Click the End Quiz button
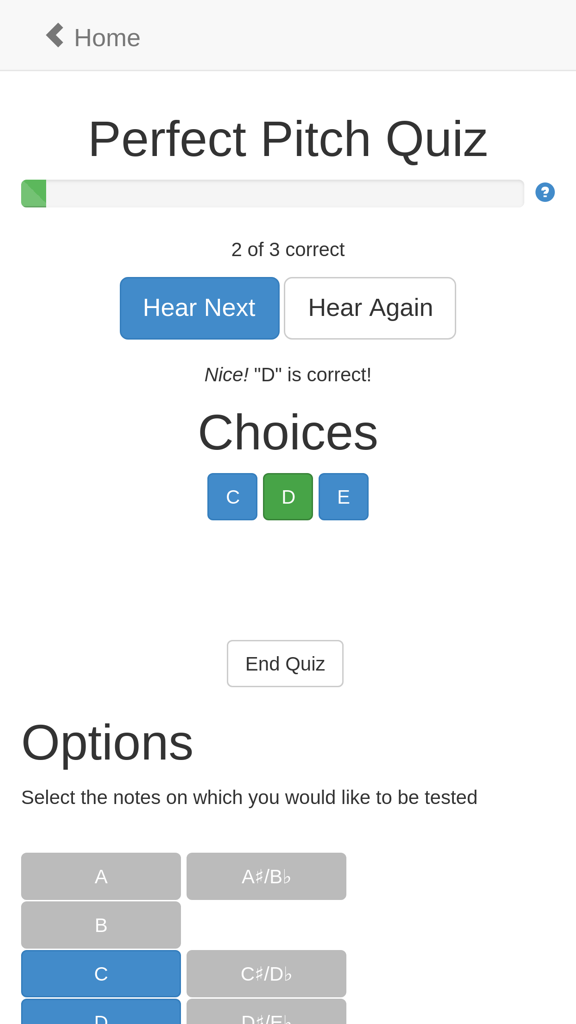Image resolution: width=576 pixels, height=1024 pixels. point(285,663)
